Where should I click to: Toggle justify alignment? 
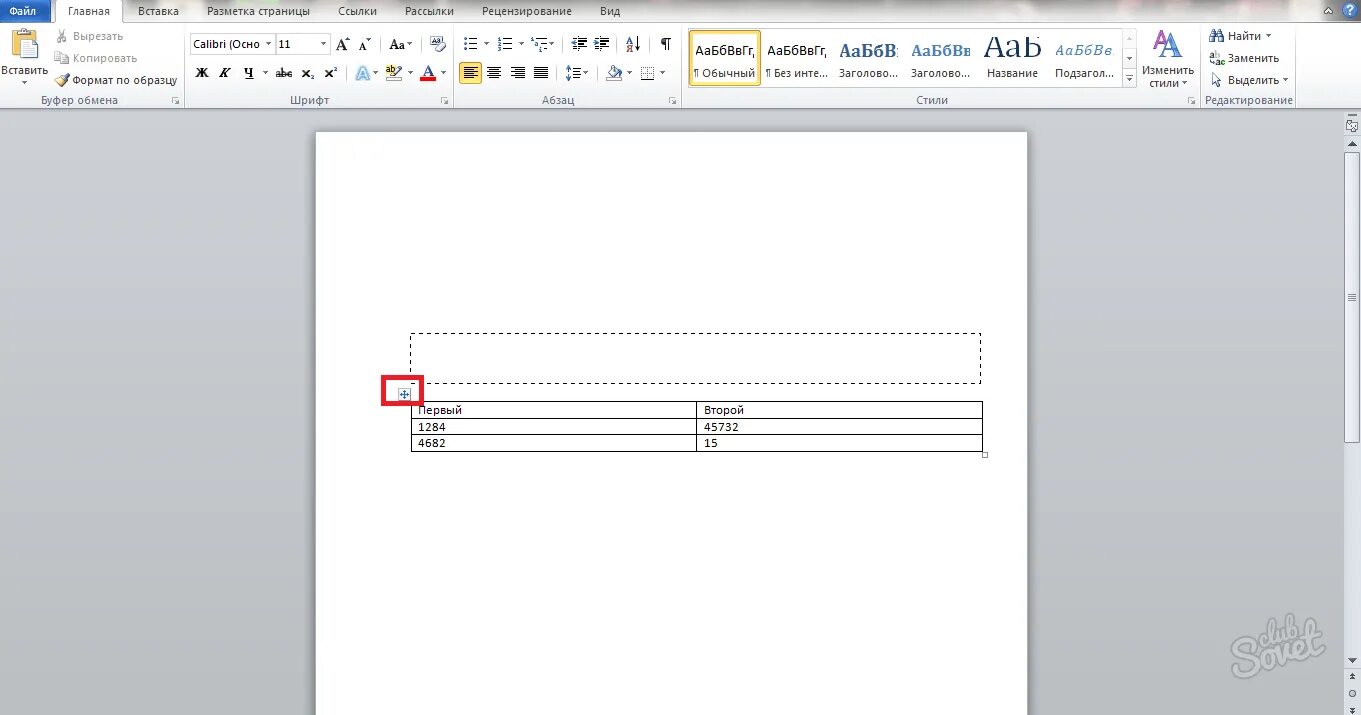(x=541, y=73)
